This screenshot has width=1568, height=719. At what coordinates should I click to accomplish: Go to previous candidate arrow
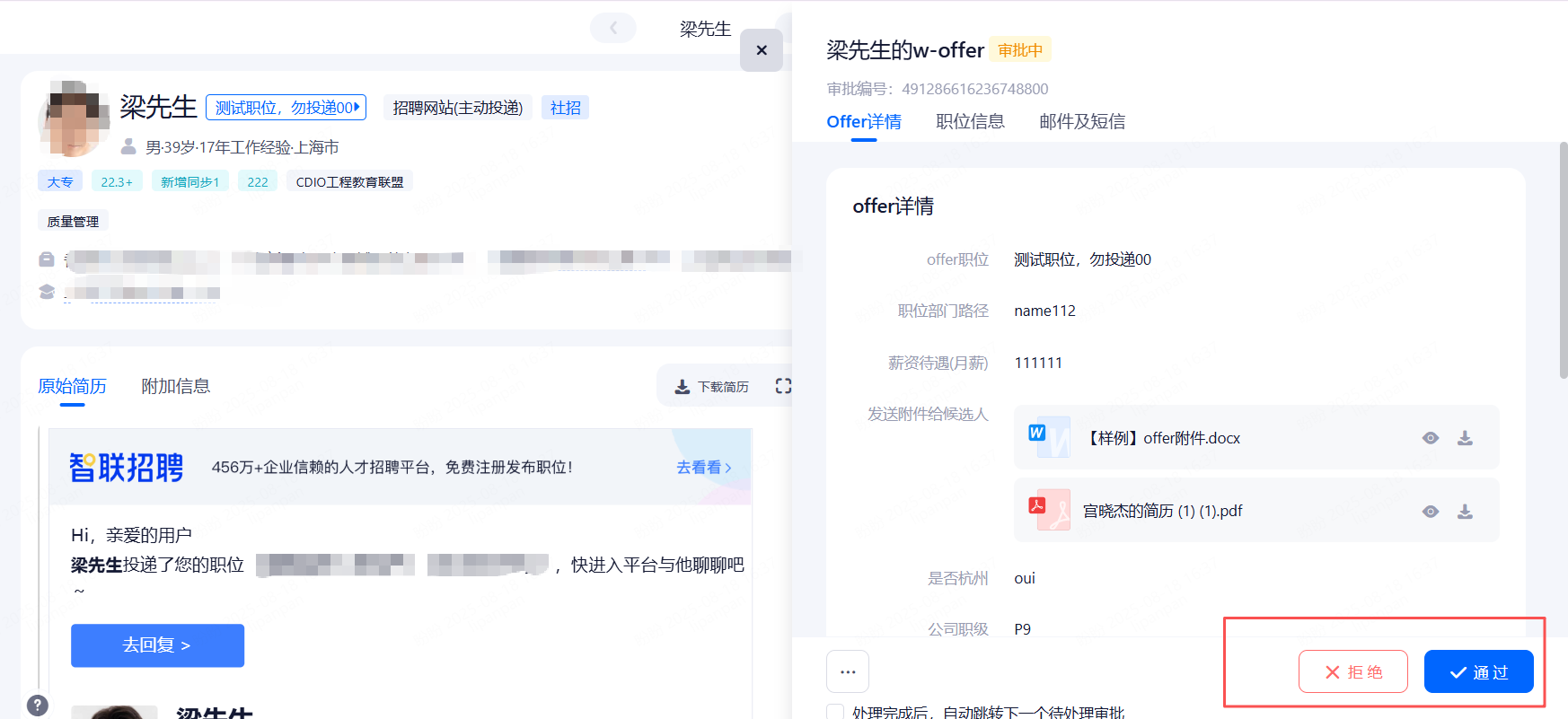(613, 28)
